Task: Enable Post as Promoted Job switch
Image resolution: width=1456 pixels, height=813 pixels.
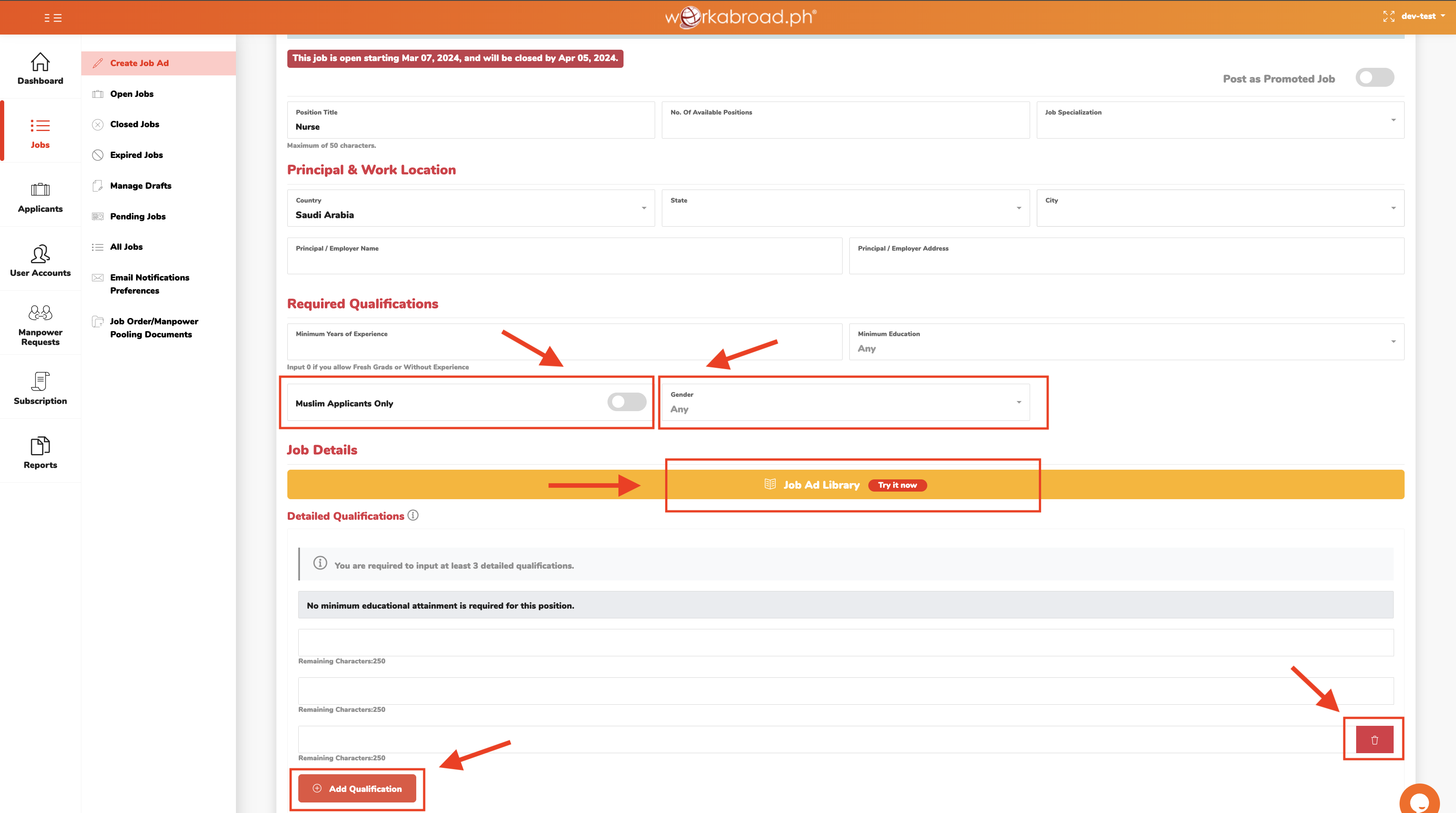Action: tap(1374, 78)
